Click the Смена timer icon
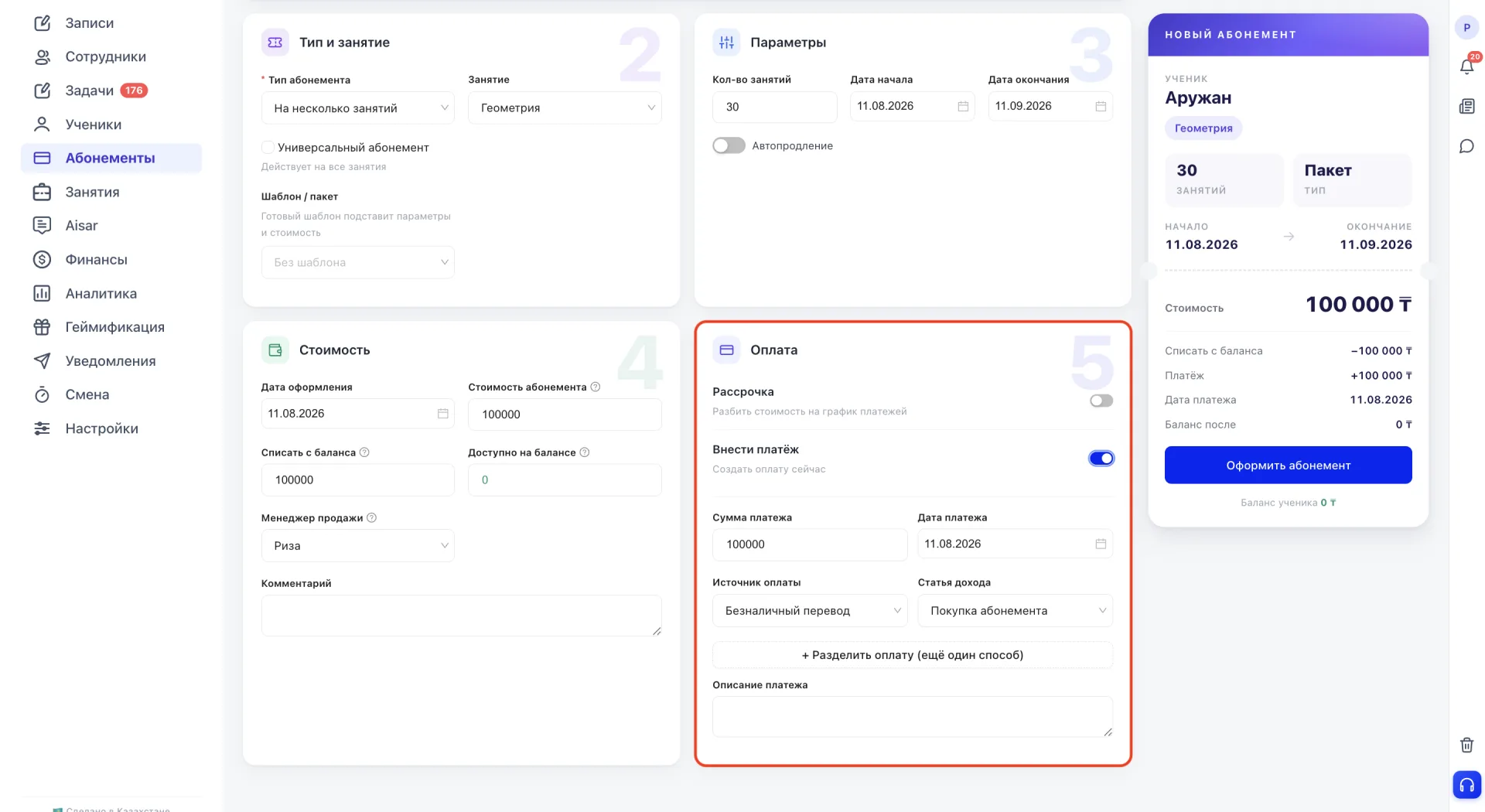 [x=42, y=394]
